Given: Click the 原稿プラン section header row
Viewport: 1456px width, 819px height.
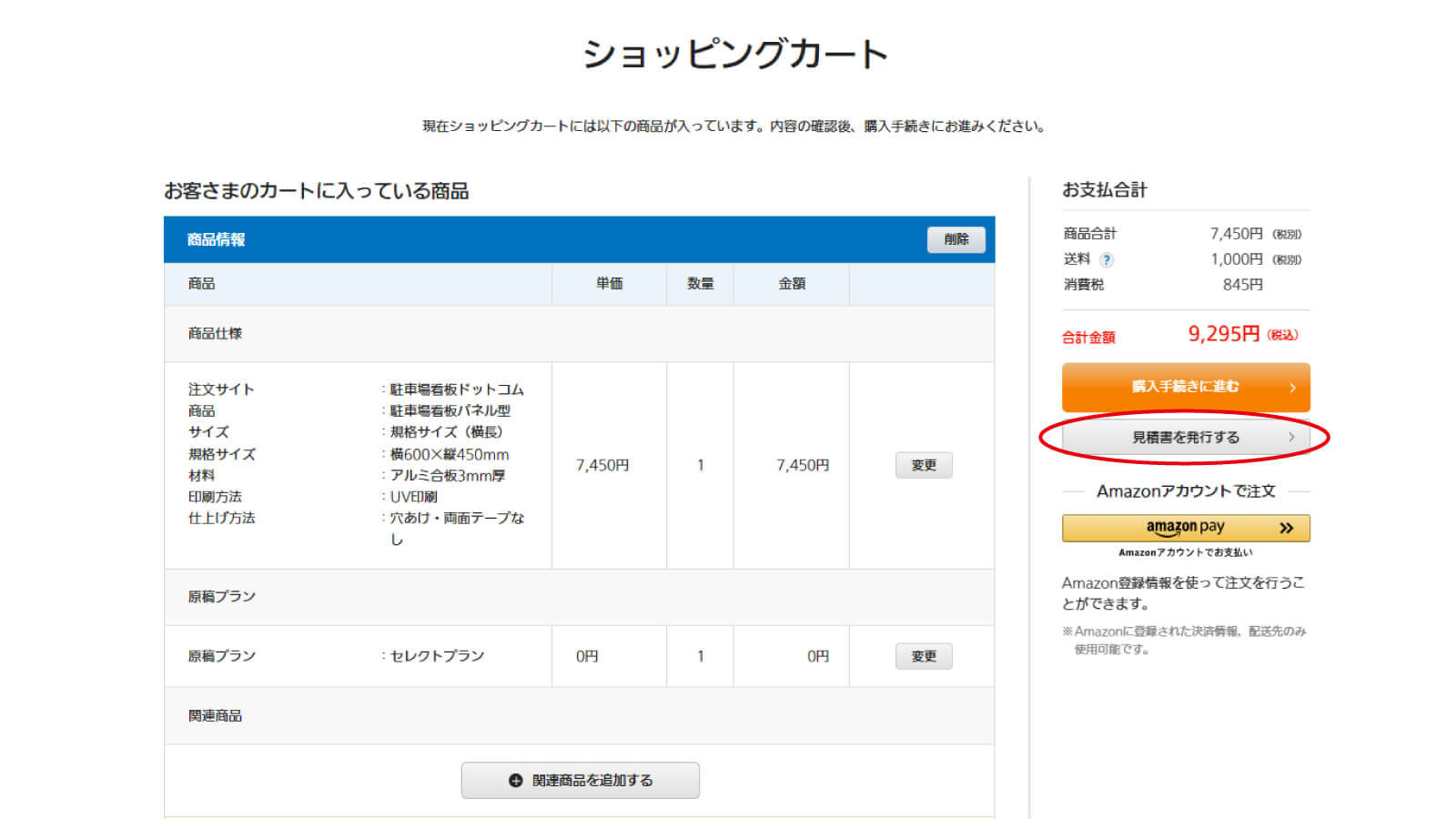Looking at the screenshot, I should pyautogui.click(x=579, y=597).
